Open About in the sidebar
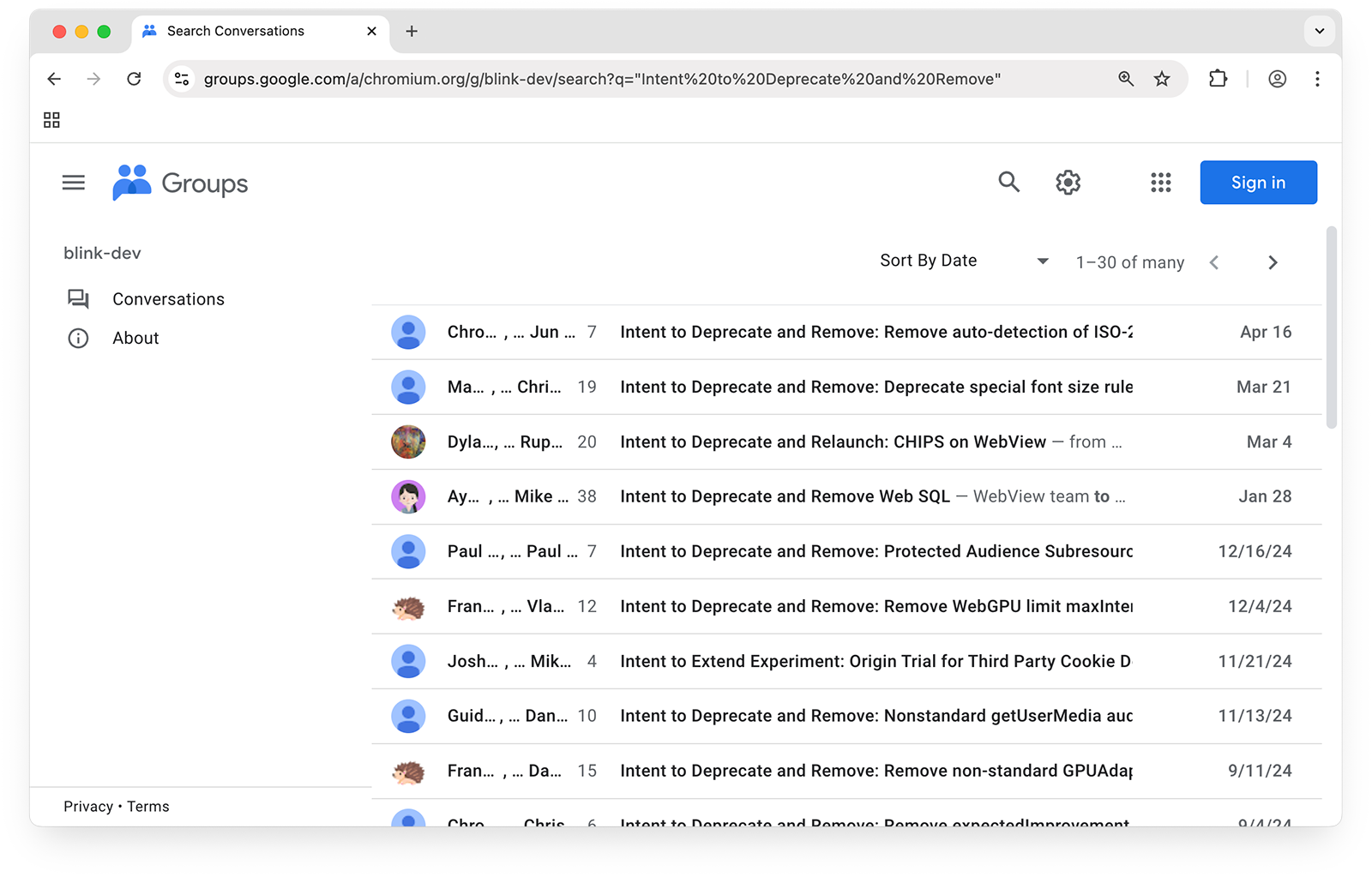This screenshot has width=1372, height=877. tap(135, 339)
